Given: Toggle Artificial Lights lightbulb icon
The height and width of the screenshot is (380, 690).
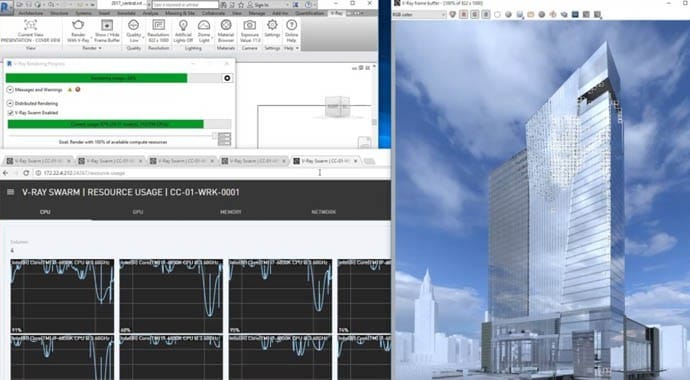Looking at the screenshot, I should pos(183,25).
